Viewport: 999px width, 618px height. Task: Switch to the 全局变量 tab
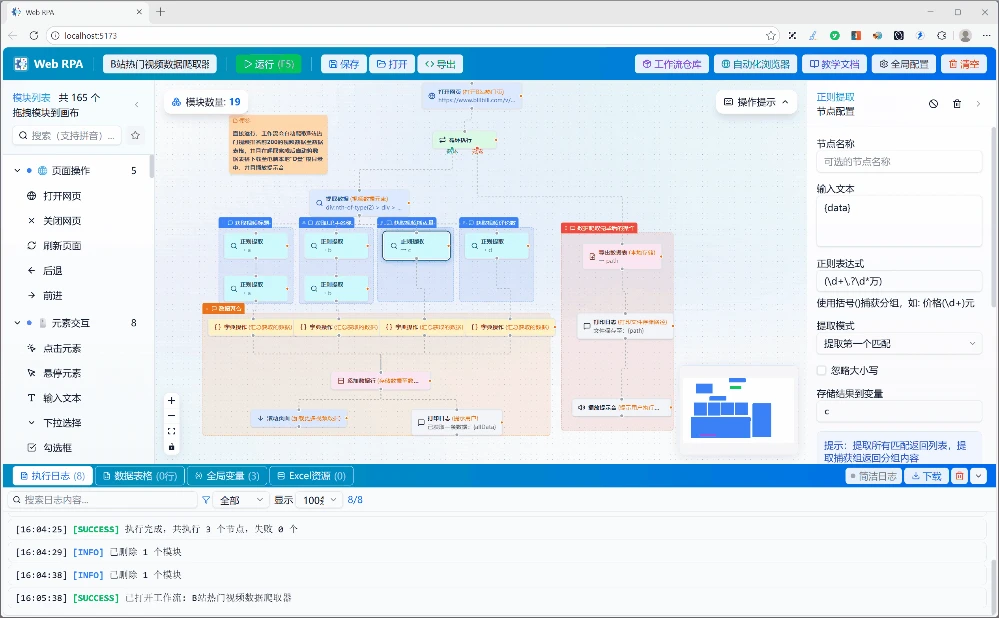tap(227, 476)
